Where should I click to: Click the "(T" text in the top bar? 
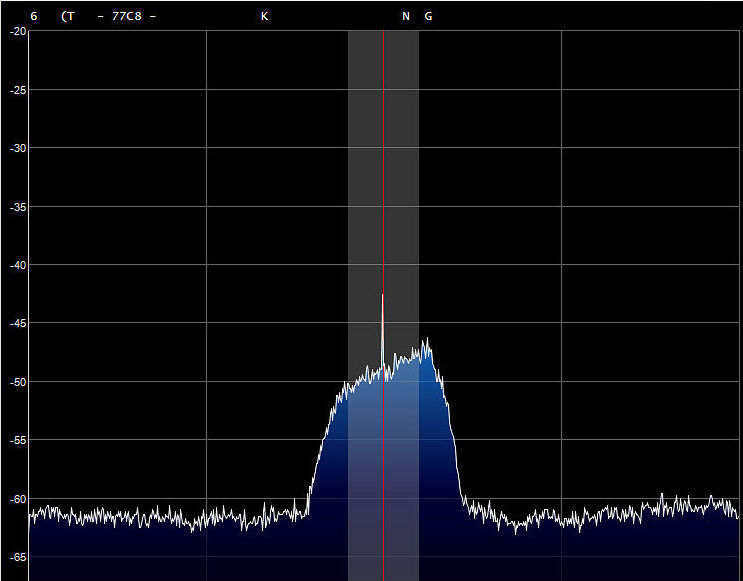[67, 17]
